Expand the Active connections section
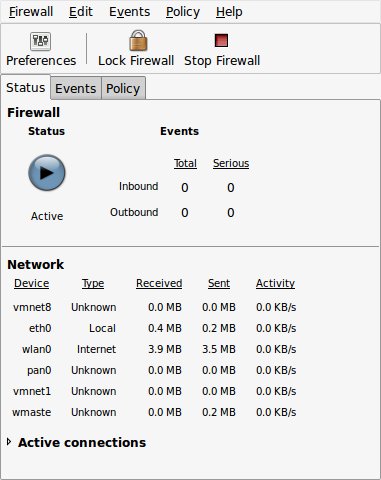The image size is (381, 480). 9,442
